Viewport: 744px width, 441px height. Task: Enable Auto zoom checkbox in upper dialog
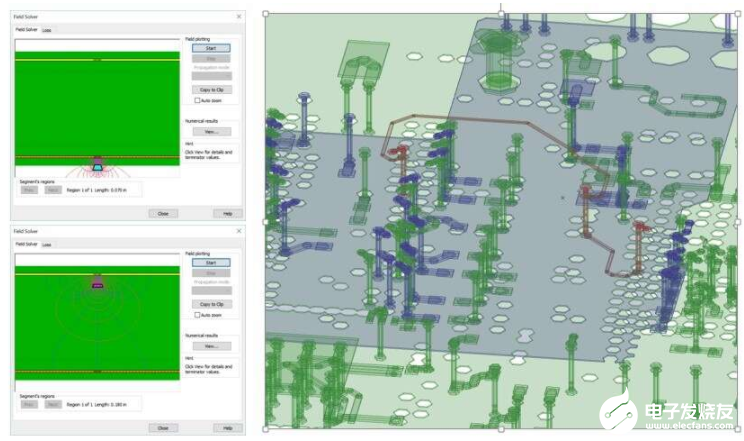tap(197, 101)
